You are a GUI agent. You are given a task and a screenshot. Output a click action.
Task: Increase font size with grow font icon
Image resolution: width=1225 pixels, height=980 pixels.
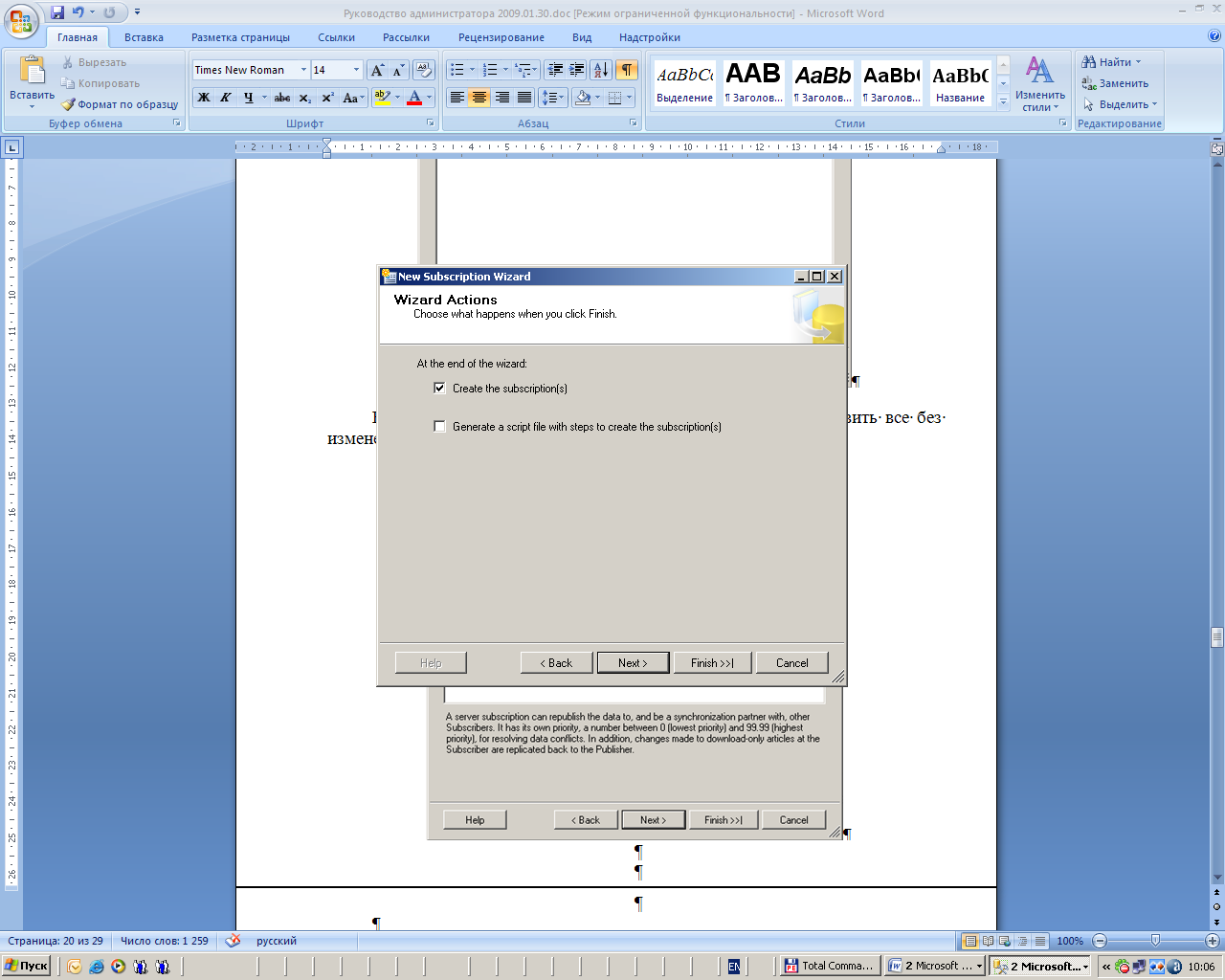[x=377, y=70]
